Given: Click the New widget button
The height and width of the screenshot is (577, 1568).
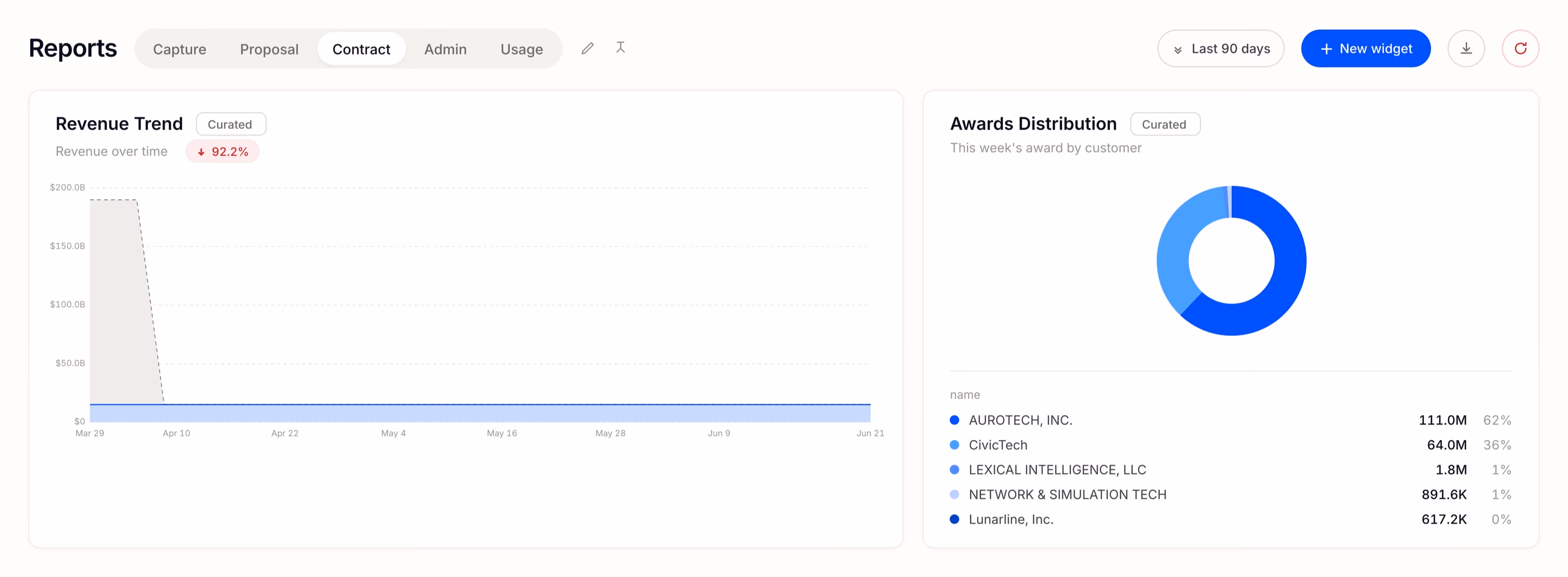Looking at the screenshot, I should pos(1366,48).
